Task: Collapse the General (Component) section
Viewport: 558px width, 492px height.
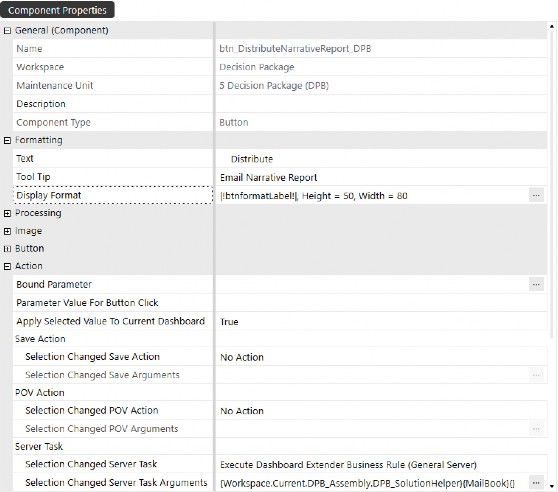Action: point(7,31)
